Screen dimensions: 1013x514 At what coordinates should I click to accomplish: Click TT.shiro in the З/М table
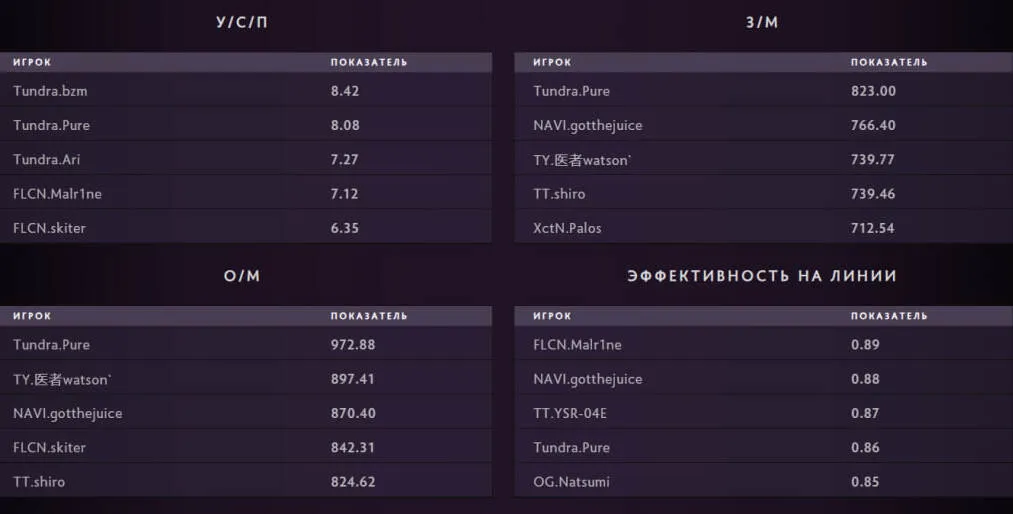(x=559, y=194)
